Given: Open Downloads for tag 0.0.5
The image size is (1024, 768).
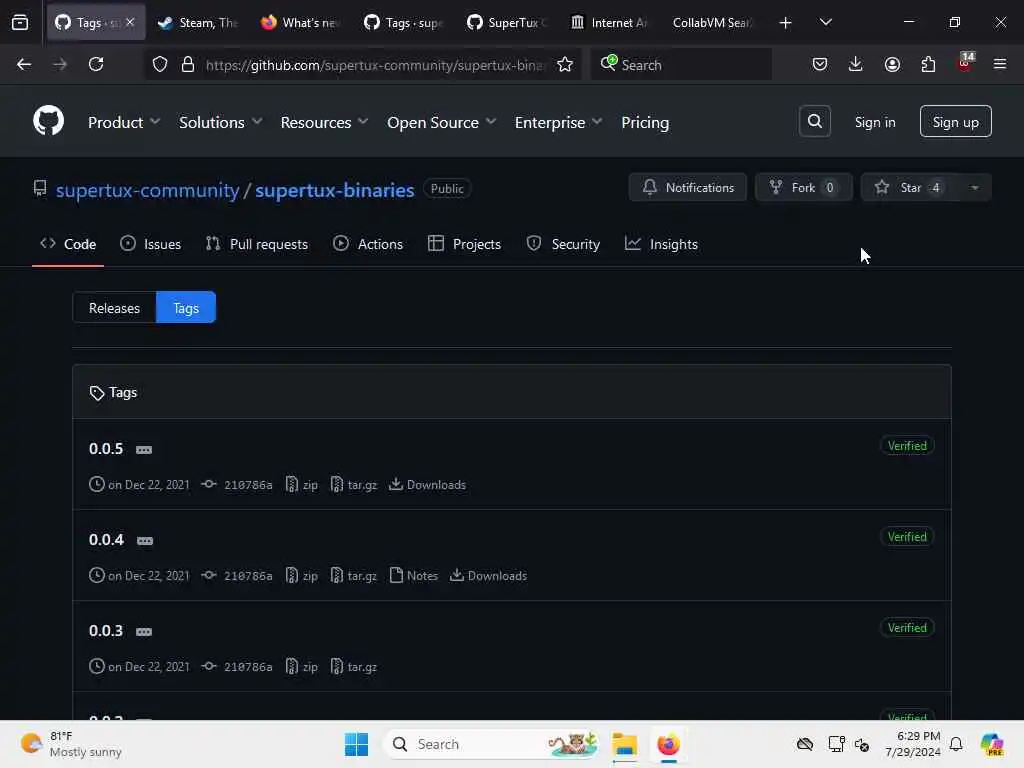Looking at the screenshot, I should 428,485.
